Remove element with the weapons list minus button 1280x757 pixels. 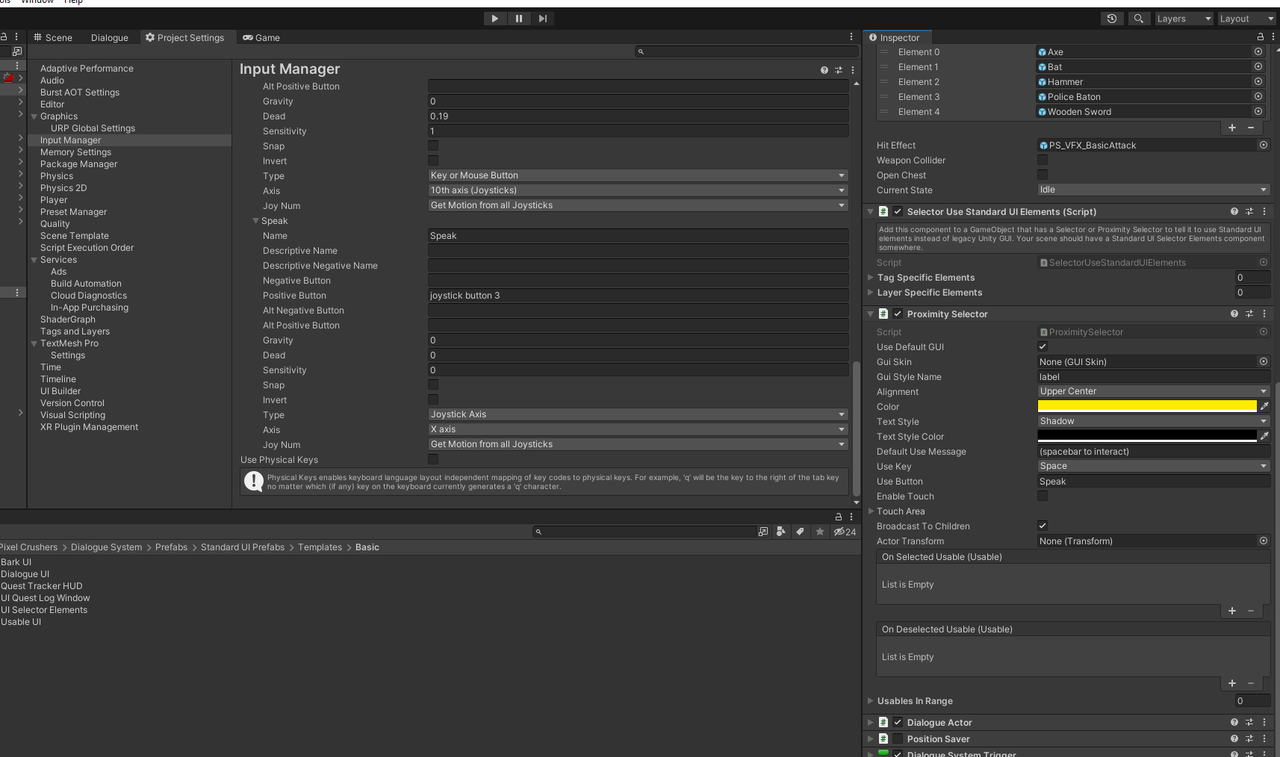point(1251,127)
